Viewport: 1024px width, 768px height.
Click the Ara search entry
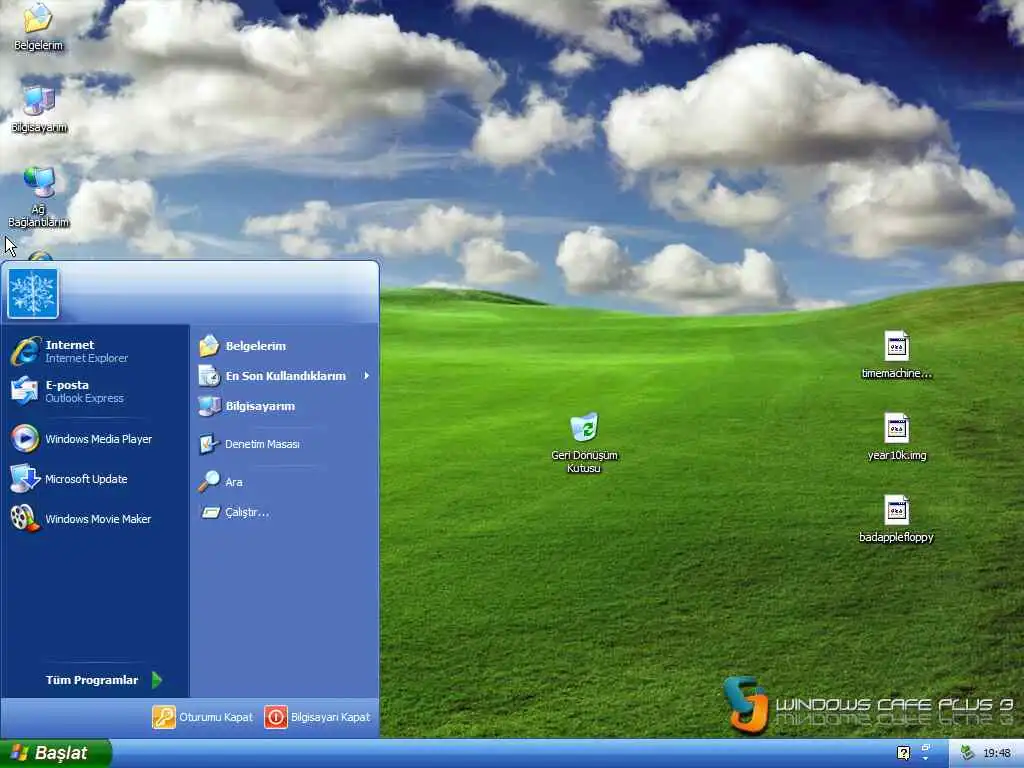click(x=284, y=482)
